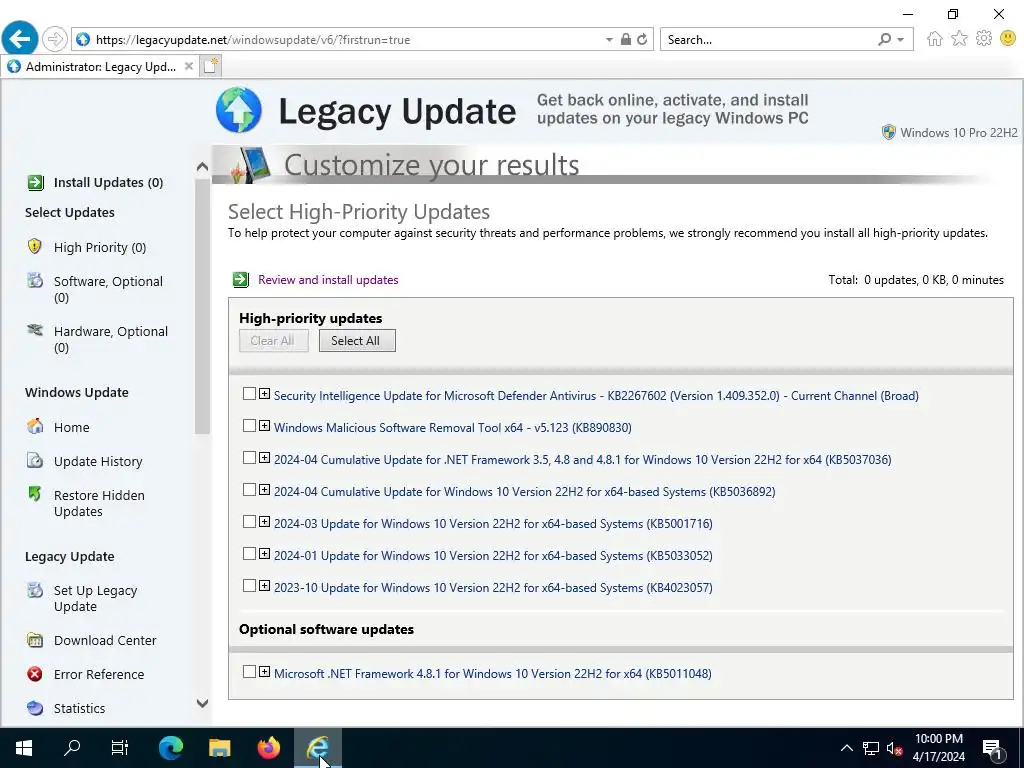
Task: Click the Install Updates green arrow icon
Action: coord(35,182)
